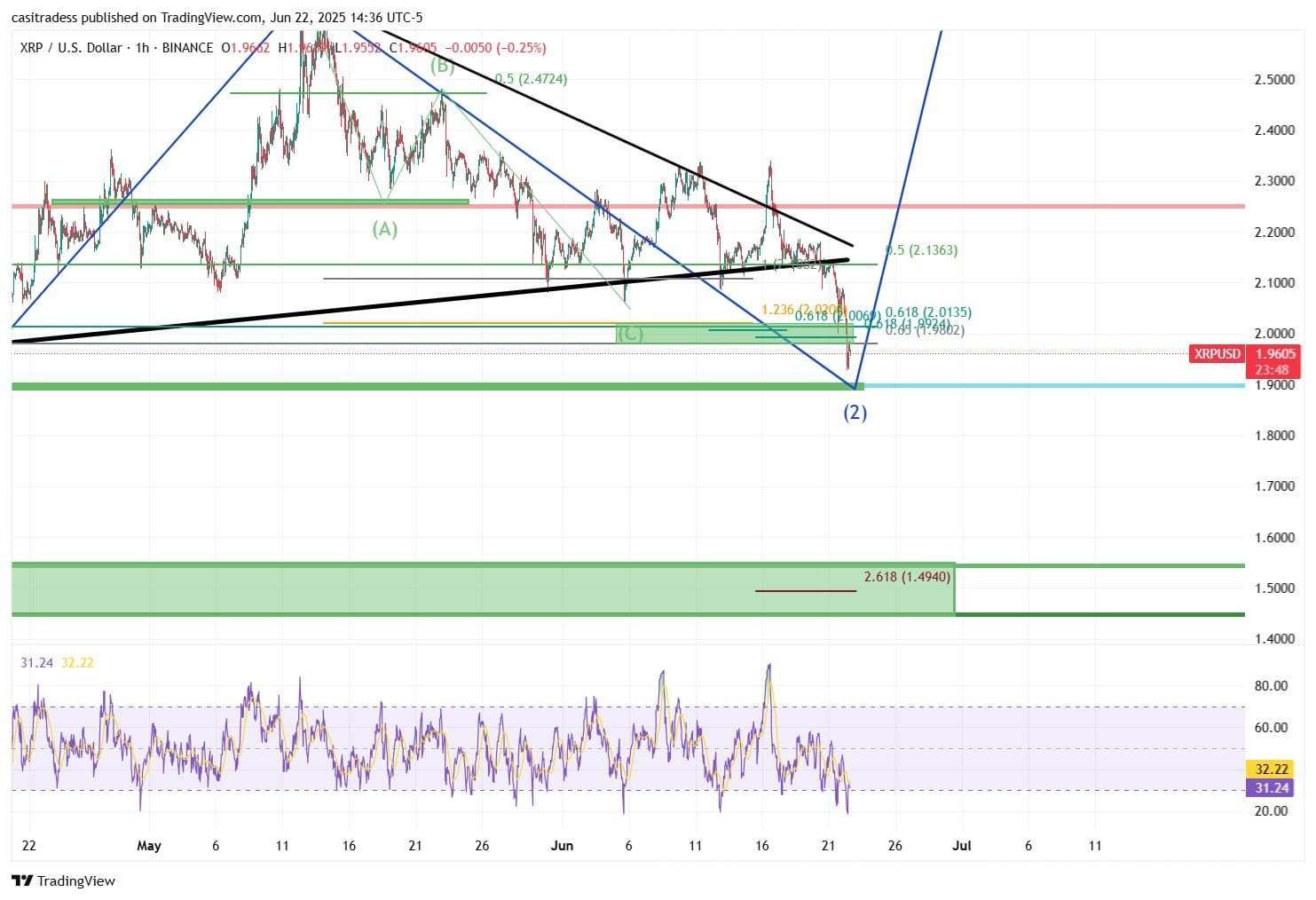The height and width of the screenshot is (900, 1316).
Task: Select the (A) wave label
Action: tap(384, 230)
